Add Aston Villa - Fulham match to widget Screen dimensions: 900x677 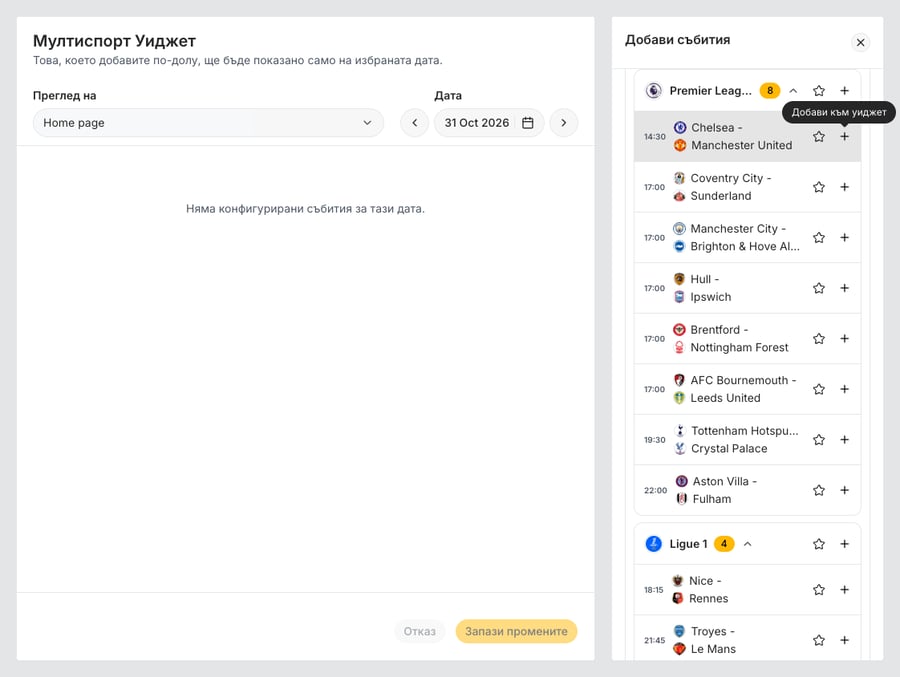tap(844, 490)
